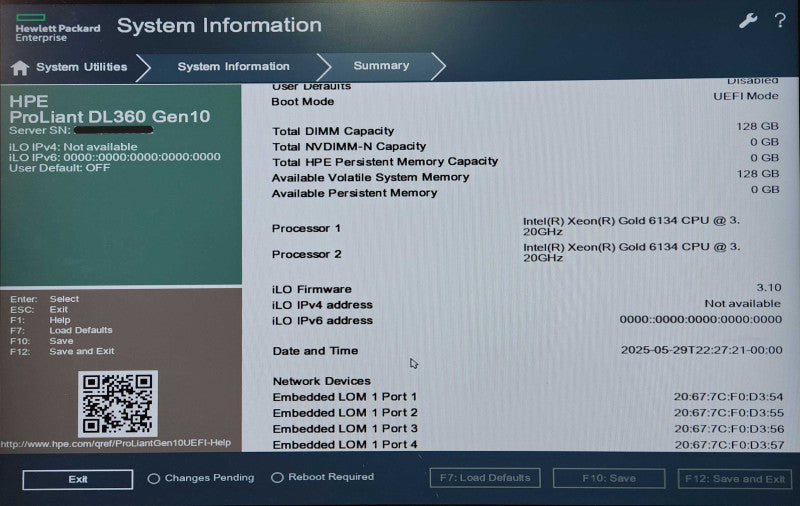Select the iLO Firmware label
800x506 pixels.
click(312, 289)
